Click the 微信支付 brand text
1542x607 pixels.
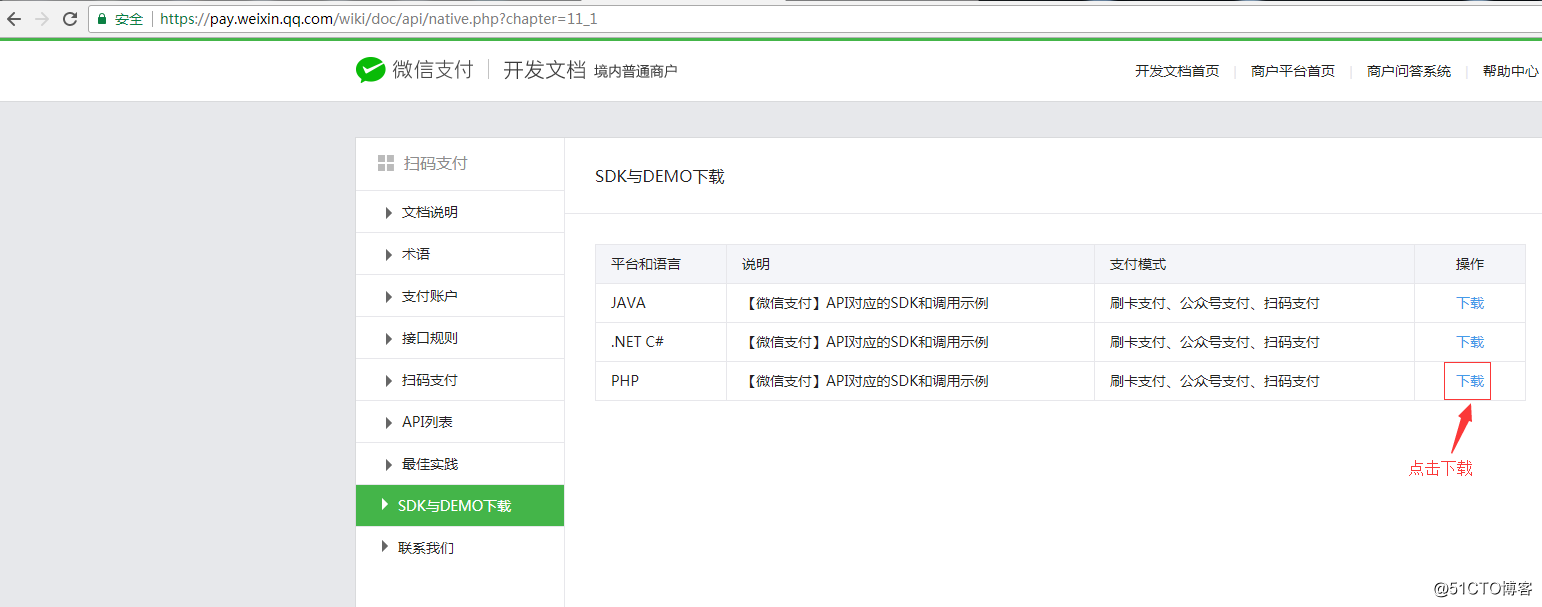(433, 70)
